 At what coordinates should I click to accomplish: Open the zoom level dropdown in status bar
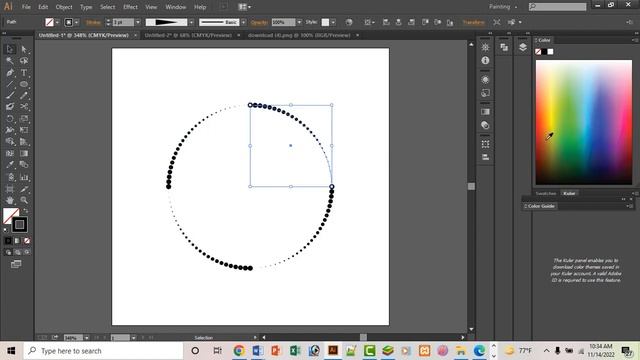coord(87,338)
